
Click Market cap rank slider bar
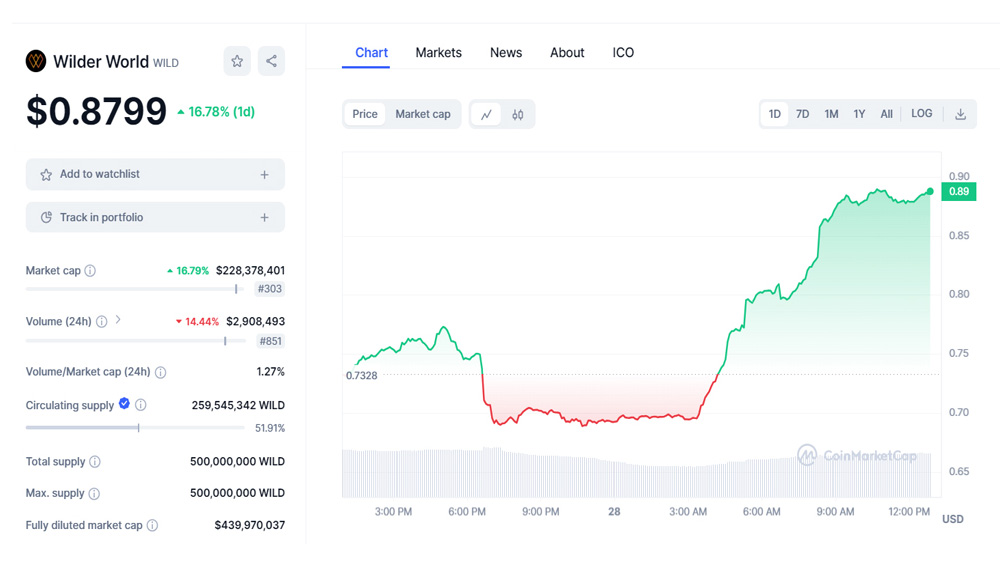point(135,289)
